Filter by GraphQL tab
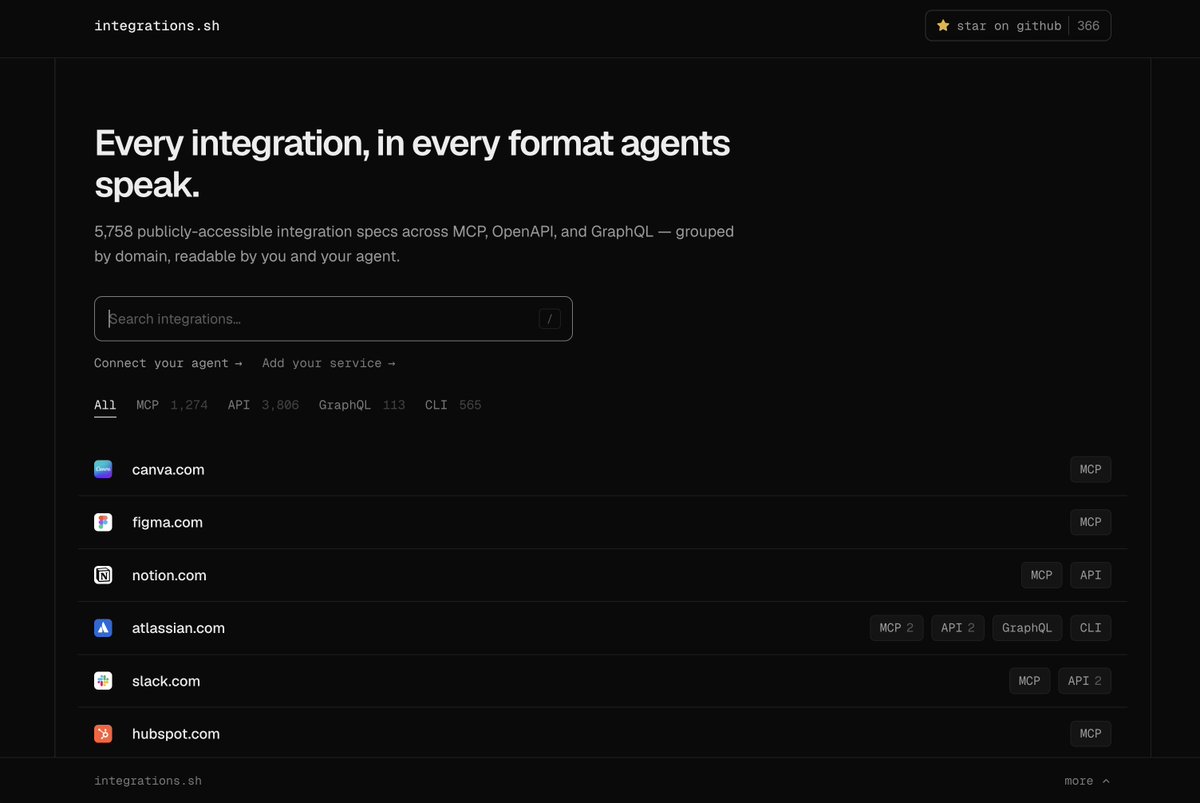Screen dimensions: 1200x803 [x=362, y=405]
